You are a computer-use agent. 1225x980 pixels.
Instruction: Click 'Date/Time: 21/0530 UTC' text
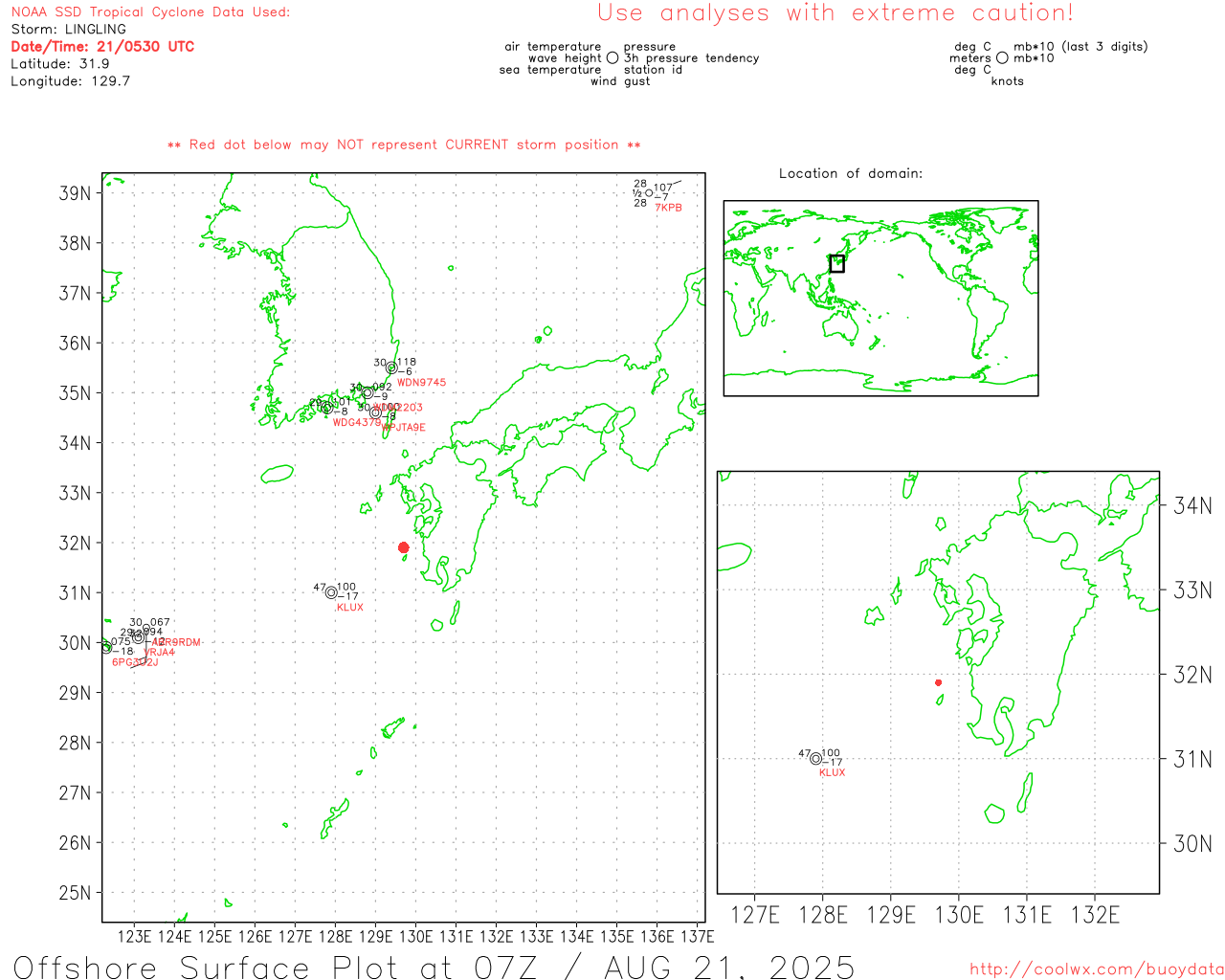click(102, 47)
